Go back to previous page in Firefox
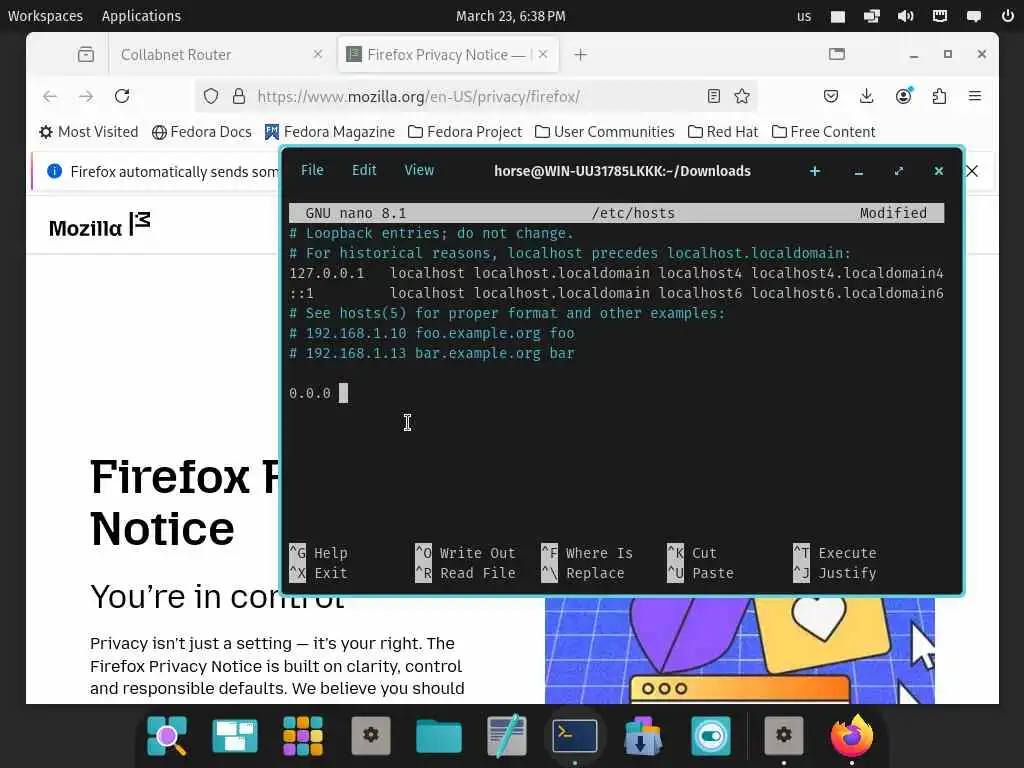Screen dimensions: 1024x768 coord(50,97)
